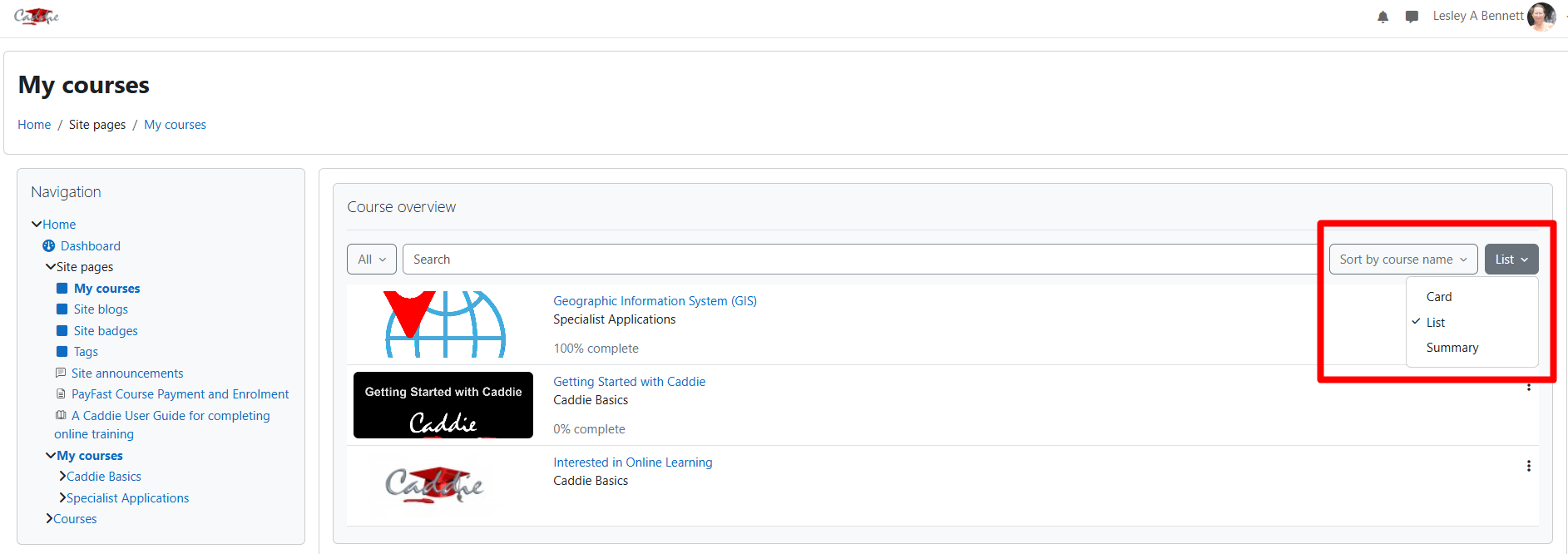The width and height of the screenshot is (1568, 554).
Task: Click the Caddie logo in header
Action: [x=37, y=17]
